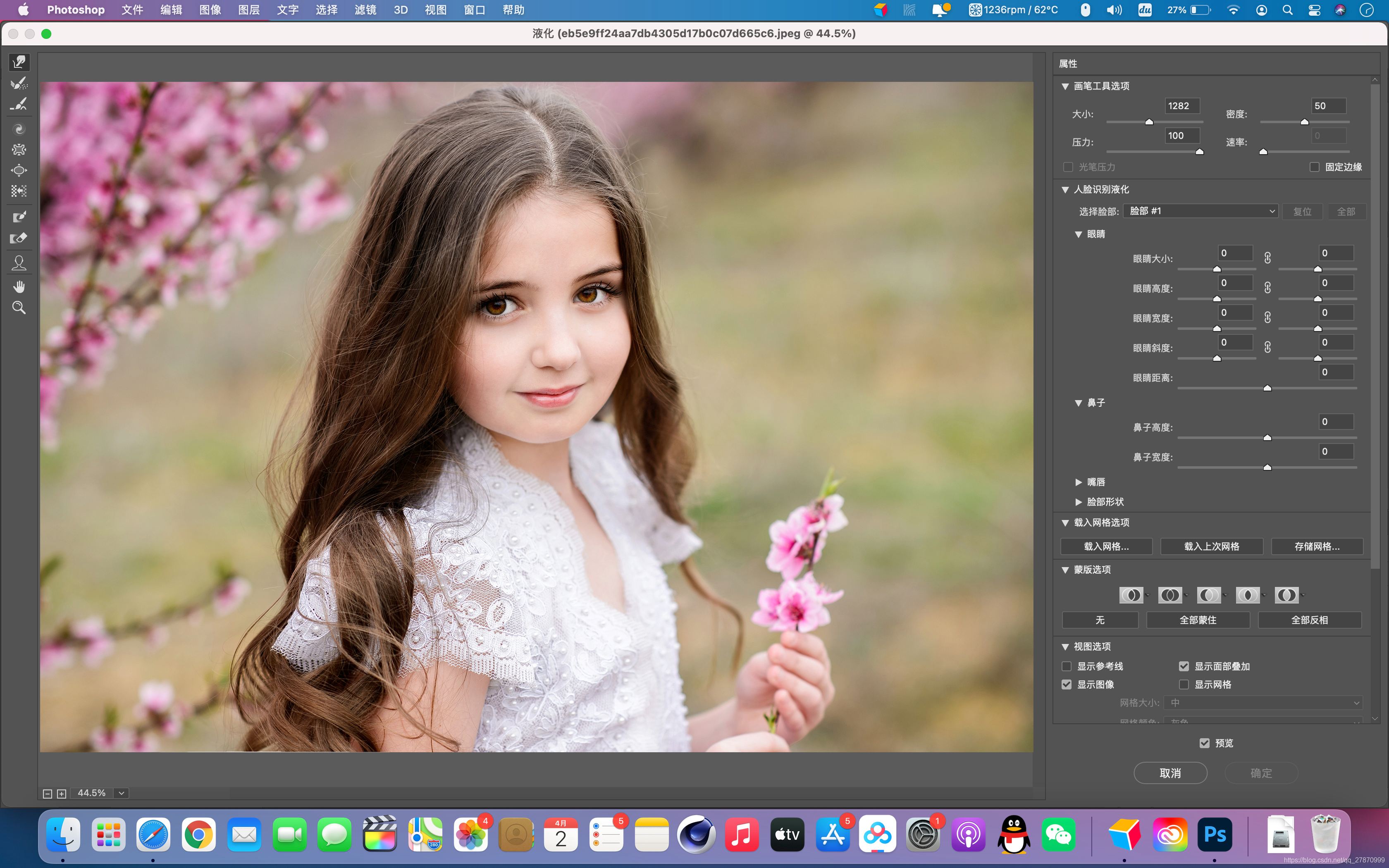This screenshot has width=1389, height=868.
Task: Toggle link icon for 眼睛大小
Action: pos(1267,258)
